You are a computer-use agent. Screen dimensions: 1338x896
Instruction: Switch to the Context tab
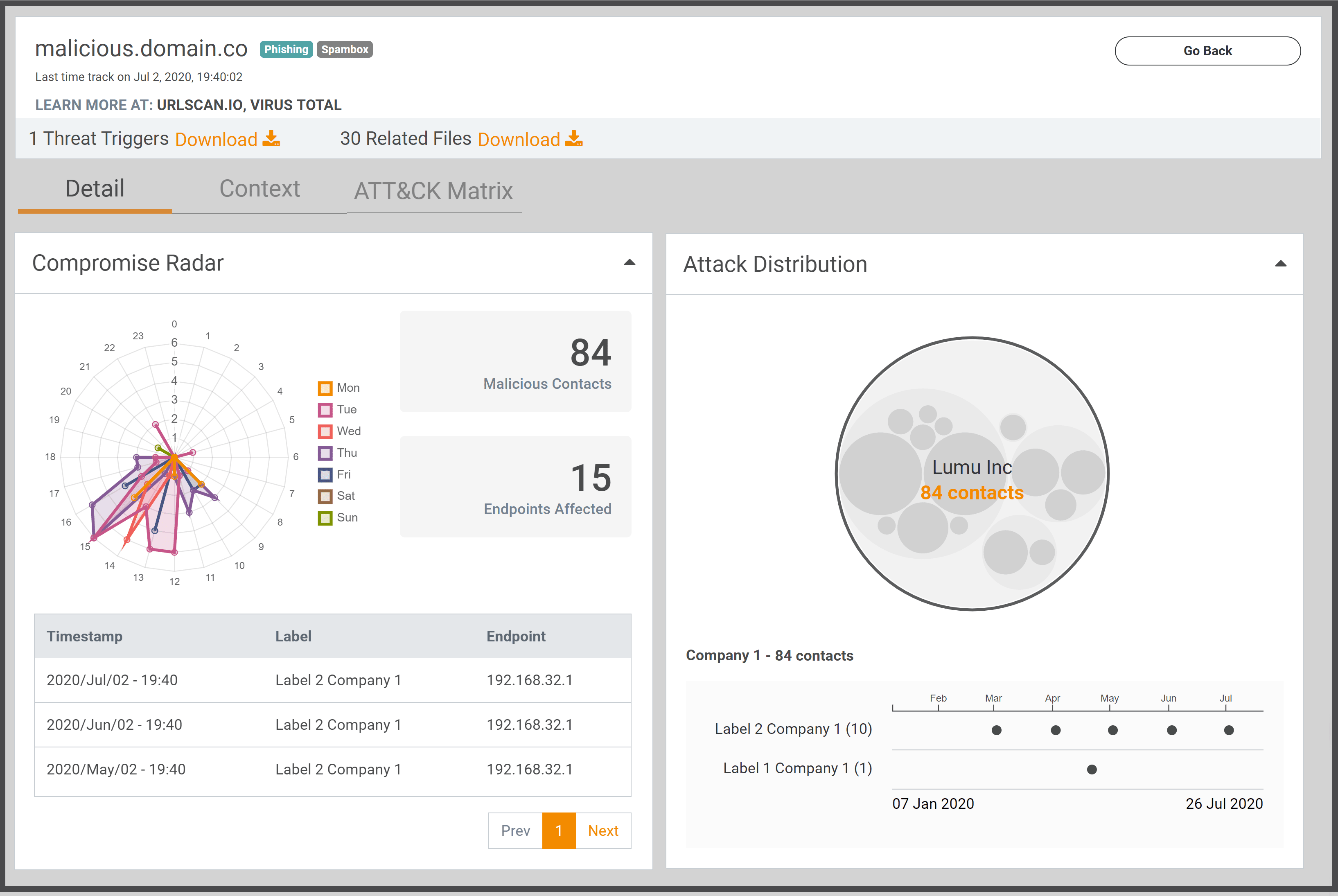pyautogui.click(x=259, y=189)
